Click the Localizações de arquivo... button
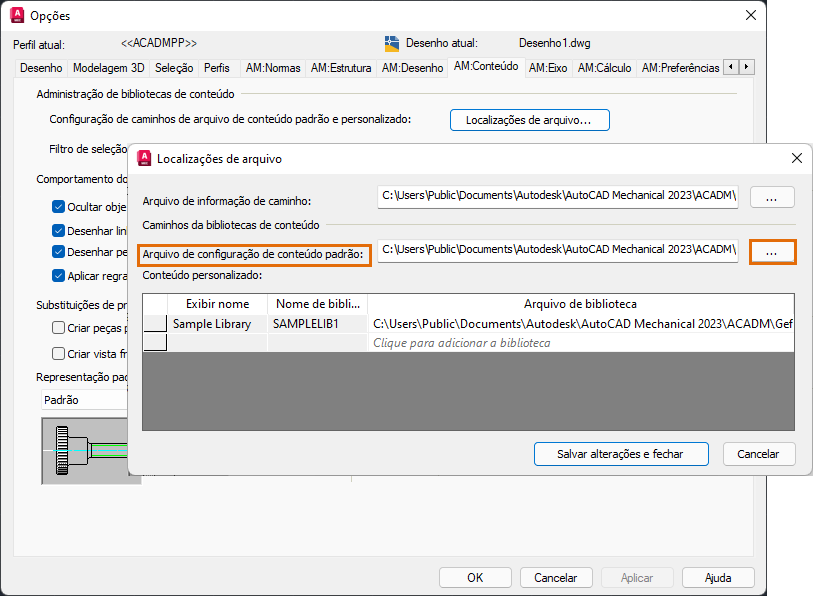Image resolution: width=813 pixels, height=596 pixels. tap(529, 120)
